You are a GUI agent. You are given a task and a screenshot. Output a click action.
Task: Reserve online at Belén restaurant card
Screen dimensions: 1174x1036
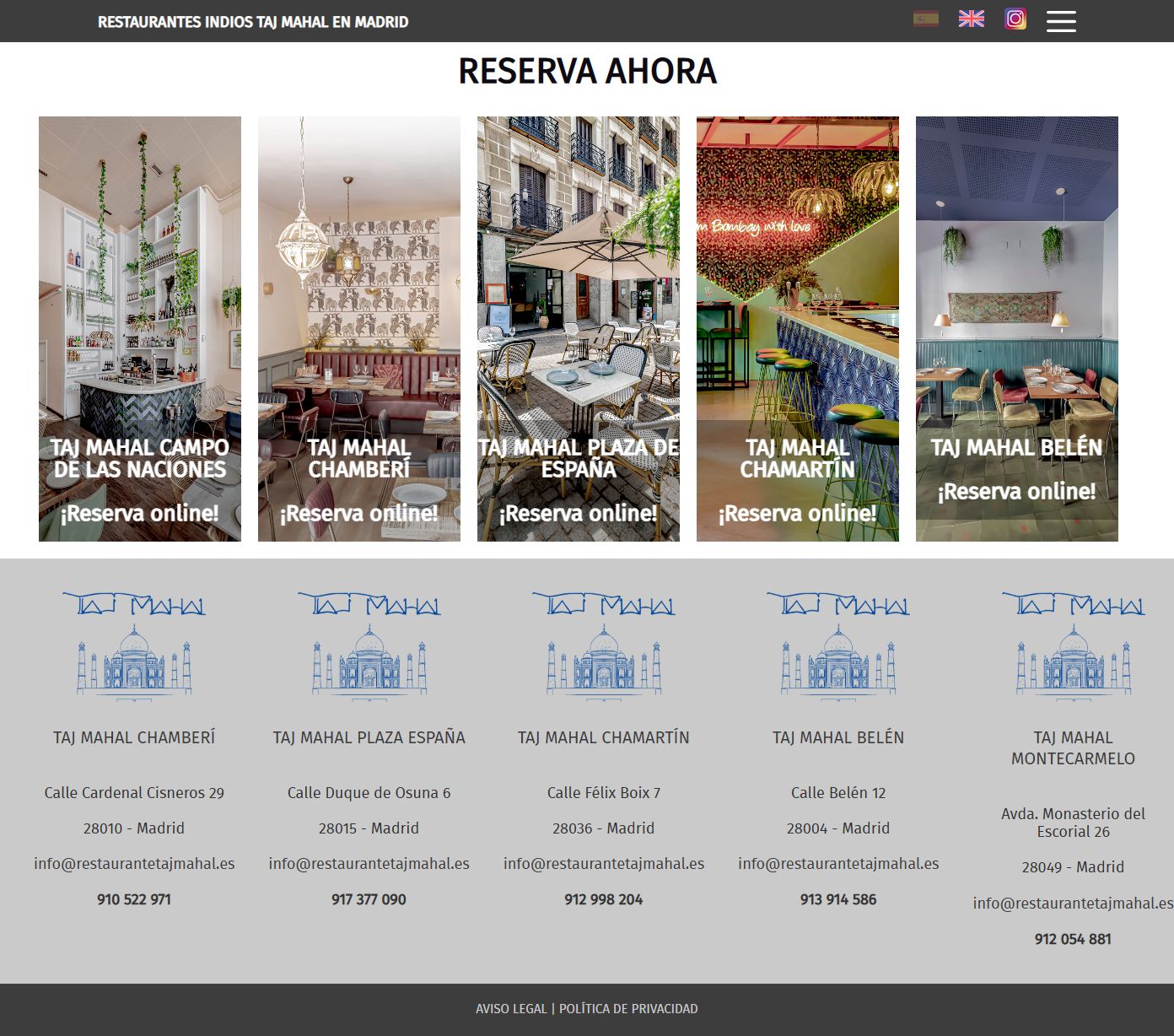click(1017, 491)
